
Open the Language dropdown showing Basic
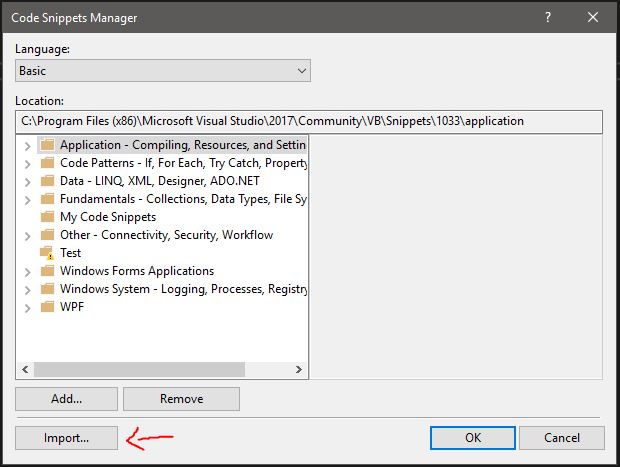point(163,71)
